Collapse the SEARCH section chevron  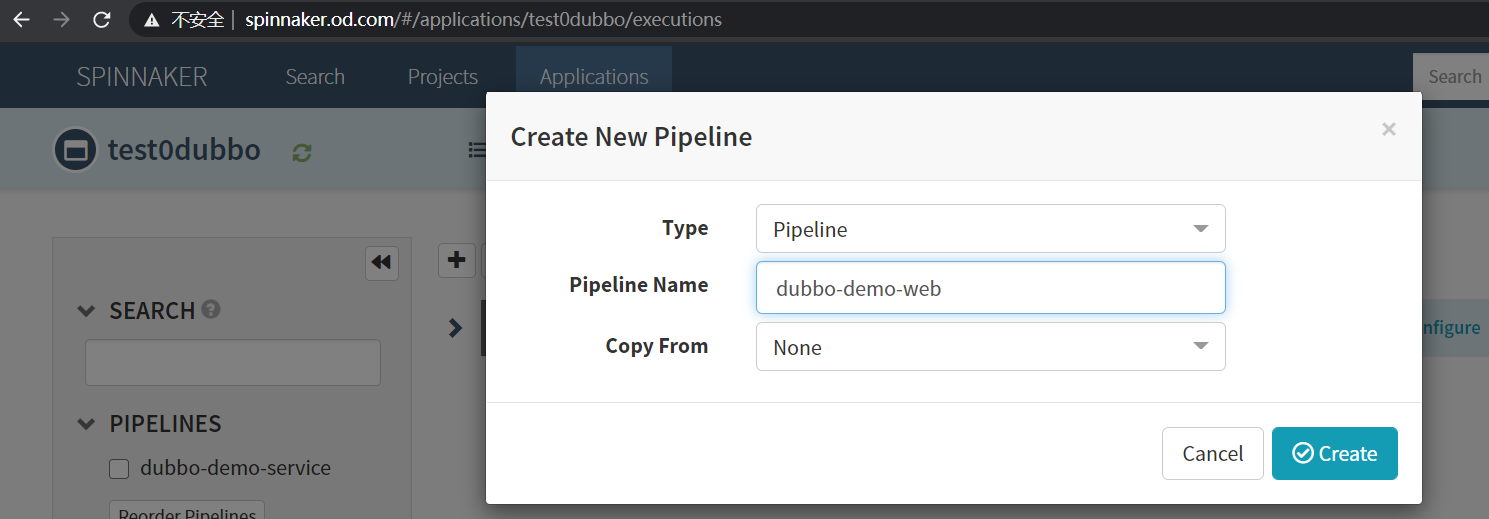point(87,311)
